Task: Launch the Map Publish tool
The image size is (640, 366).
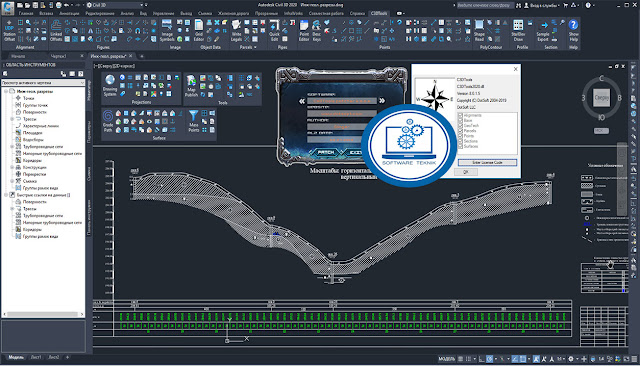Action: coord(191,86)
